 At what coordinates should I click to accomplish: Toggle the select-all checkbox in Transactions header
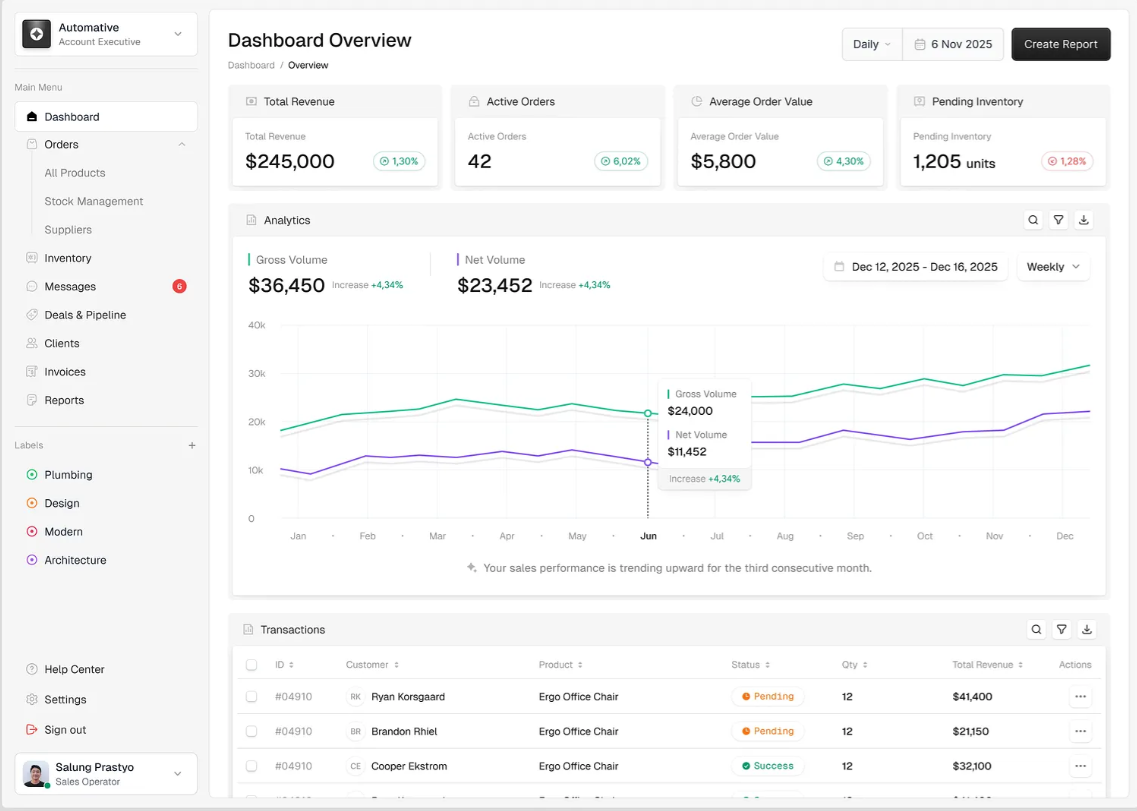point(252,664)
